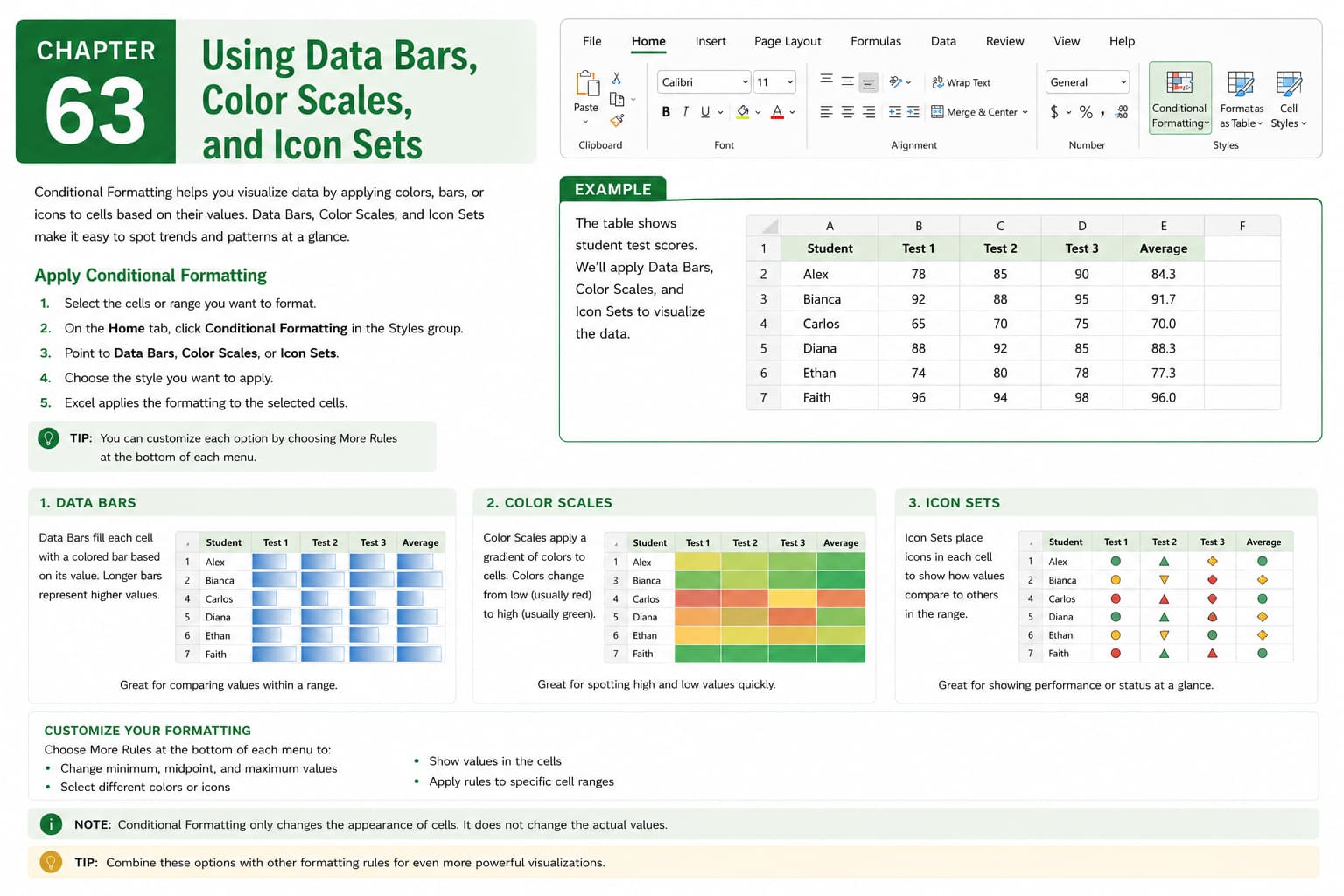Screen dimensions: 1344x896
Task: Switch to the Formulas tab
Action: [x=876, y=41]
